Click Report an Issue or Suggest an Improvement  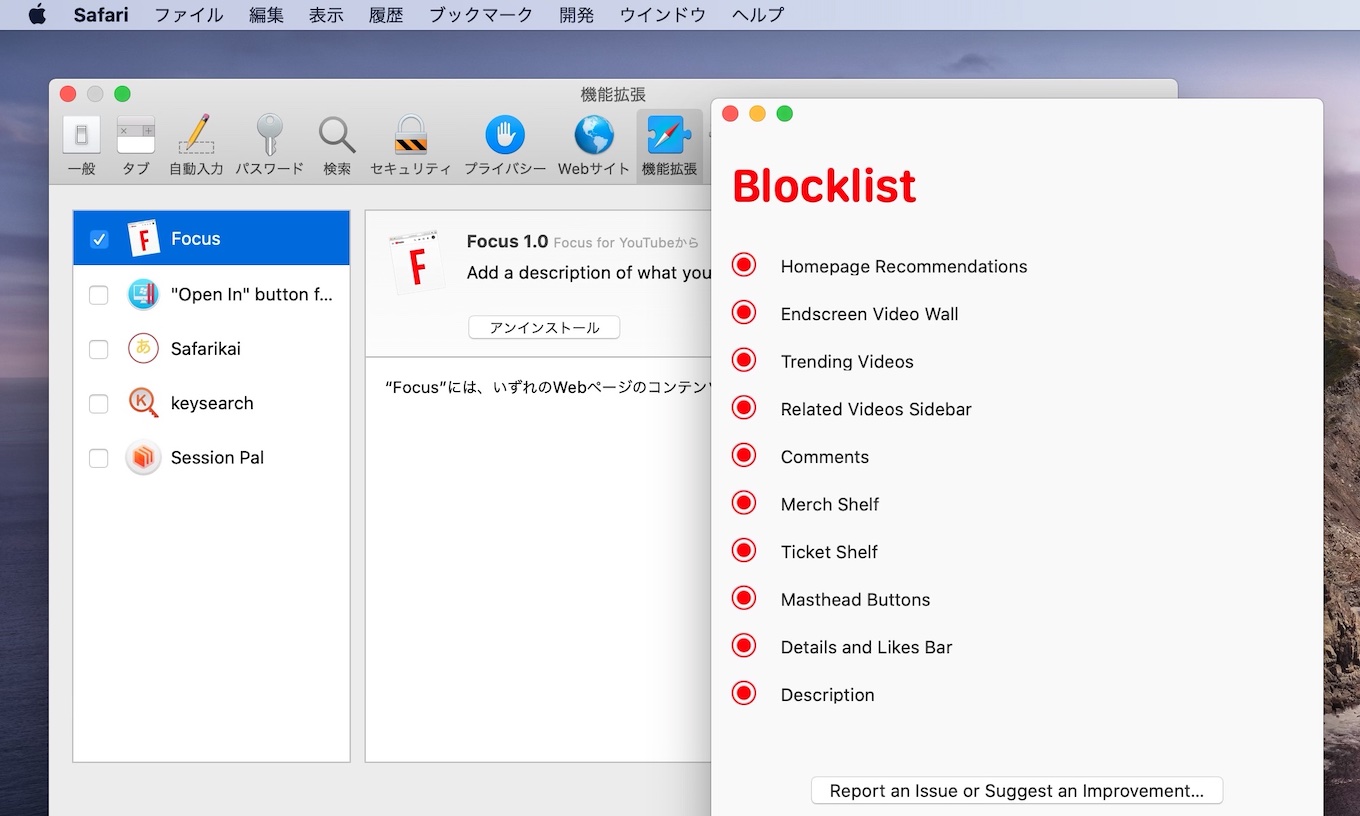1017,791
